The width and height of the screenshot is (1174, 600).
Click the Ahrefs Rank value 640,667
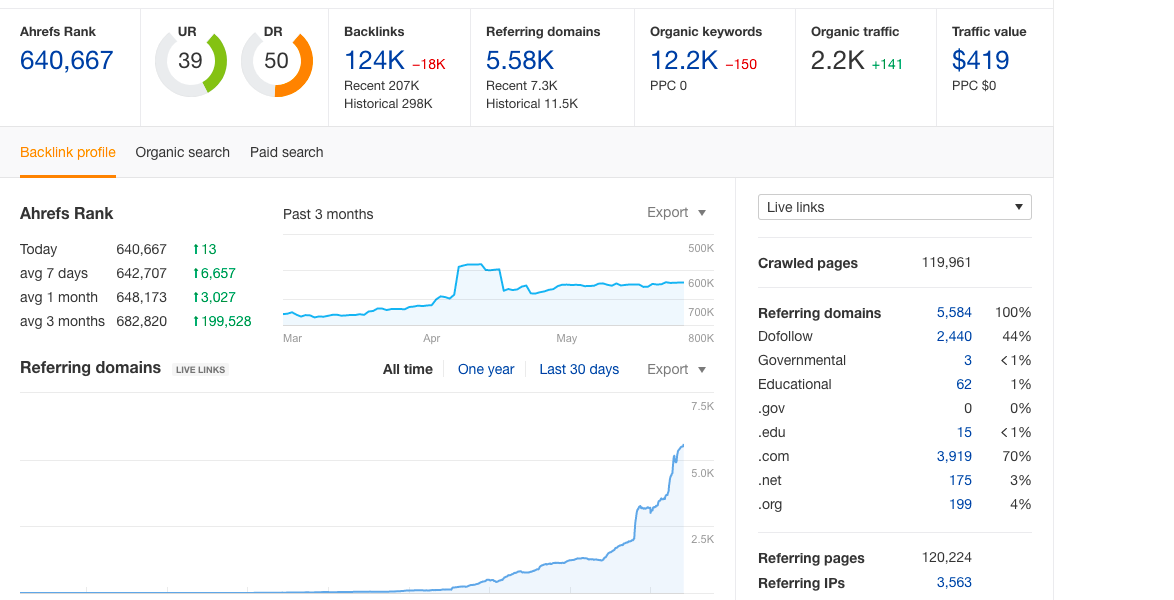click(65, 60)
